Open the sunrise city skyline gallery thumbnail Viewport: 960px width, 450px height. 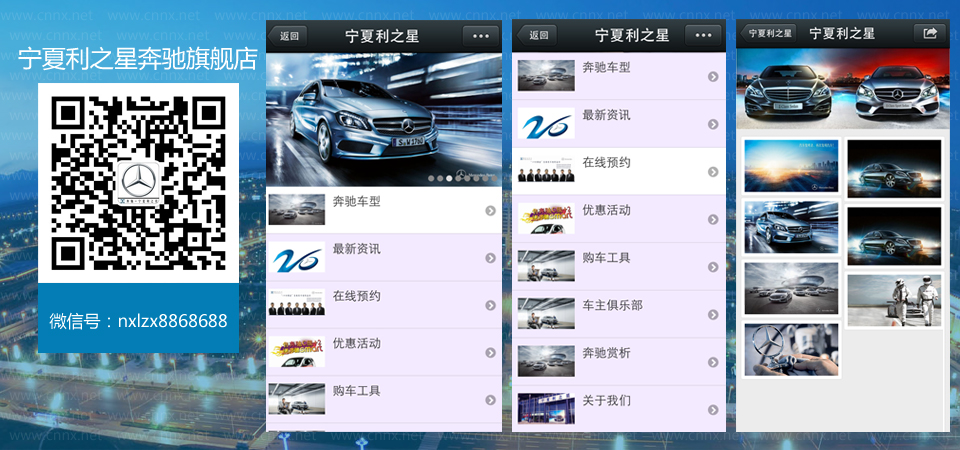coord(791,166)
